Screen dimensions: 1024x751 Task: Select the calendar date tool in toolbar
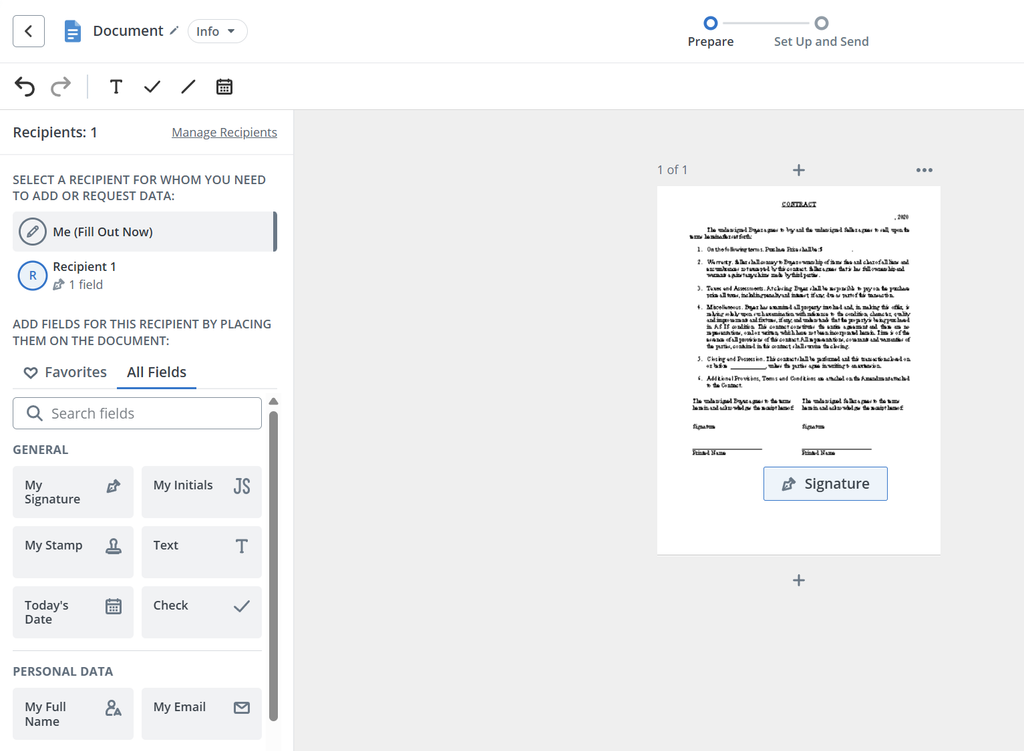[x=224, y=86]
